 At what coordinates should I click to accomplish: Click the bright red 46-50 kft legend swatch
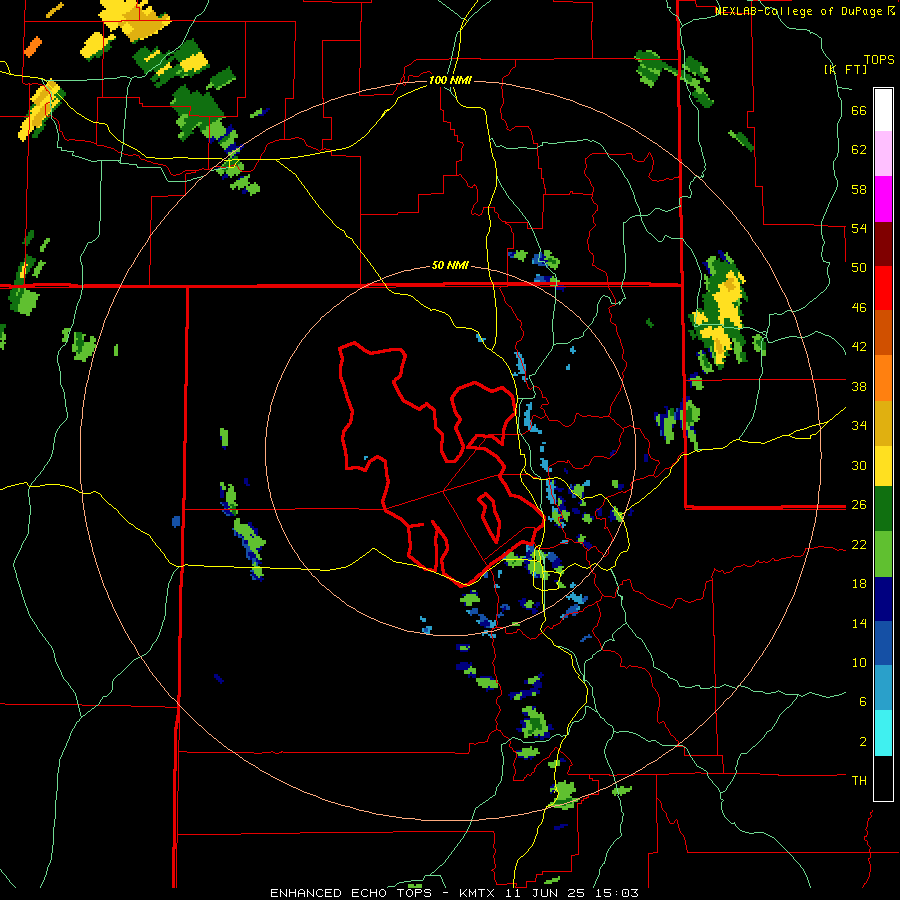(x=883, y=288)
